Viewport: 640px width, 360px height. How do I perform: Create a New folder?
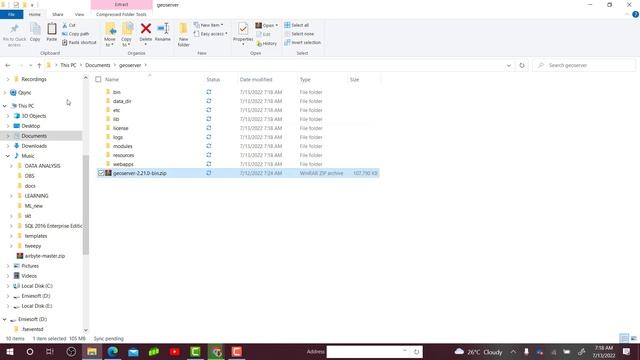click(x=184, y=35)
